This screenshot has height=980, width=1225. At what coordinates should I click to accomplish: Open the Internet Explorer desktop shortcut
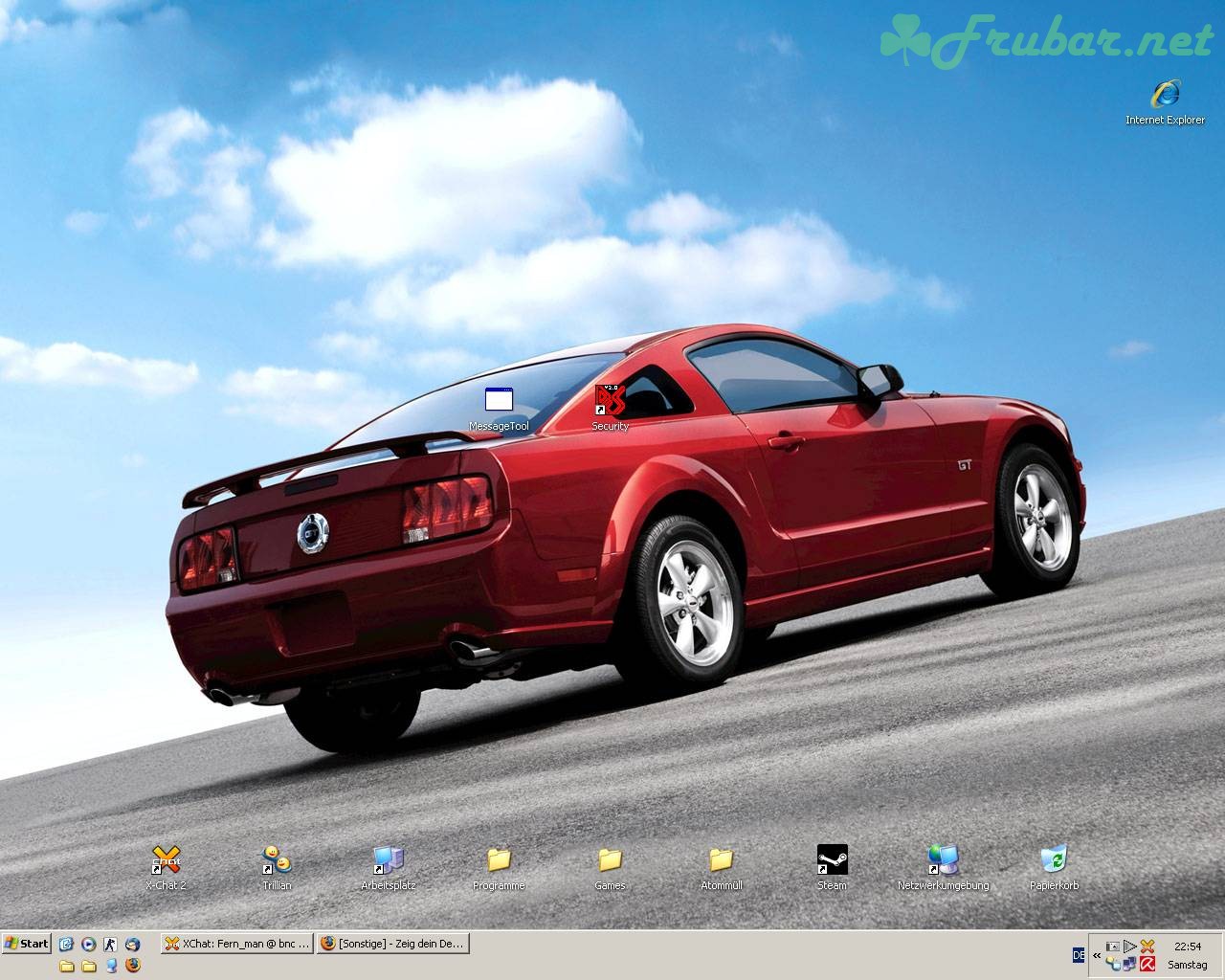coord(1165,102)
